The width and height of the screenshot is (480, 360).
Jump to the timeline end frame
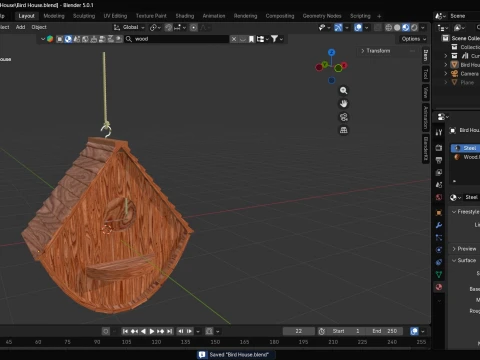pyautogui.click(x=170, y=331)
